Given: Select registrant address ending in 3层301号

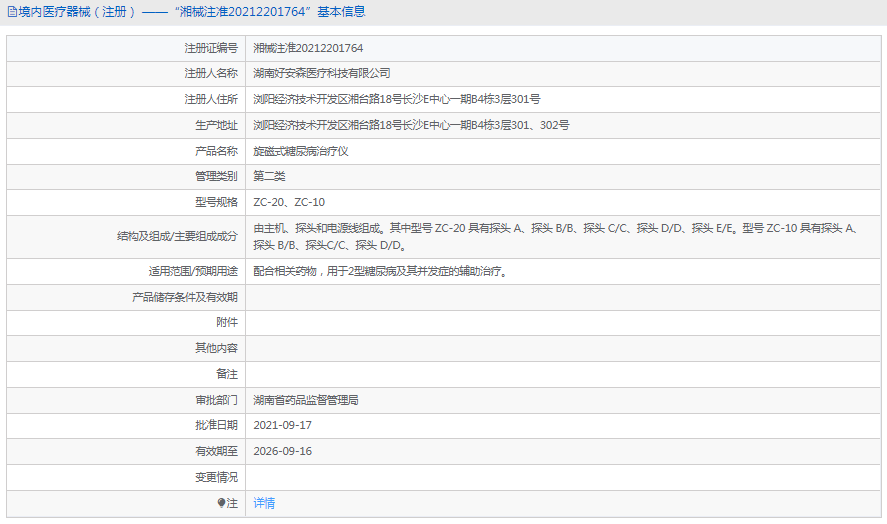Looking at the screenshot, I should coord(397,99).
